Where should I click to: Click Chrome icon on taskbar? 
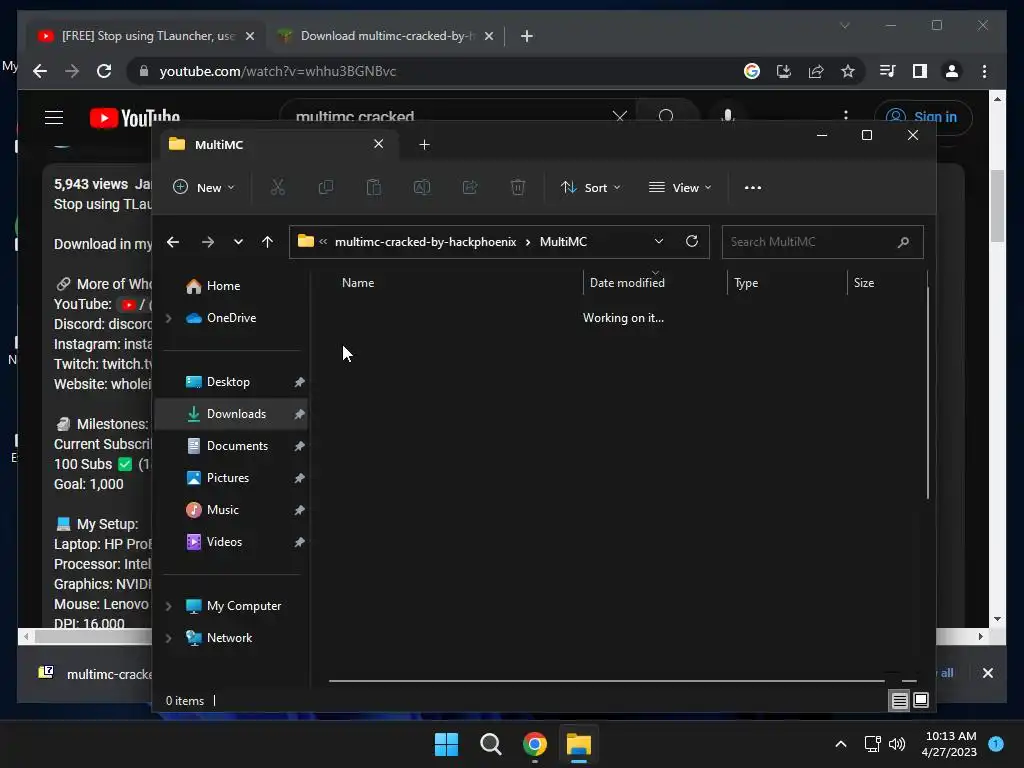534,744
